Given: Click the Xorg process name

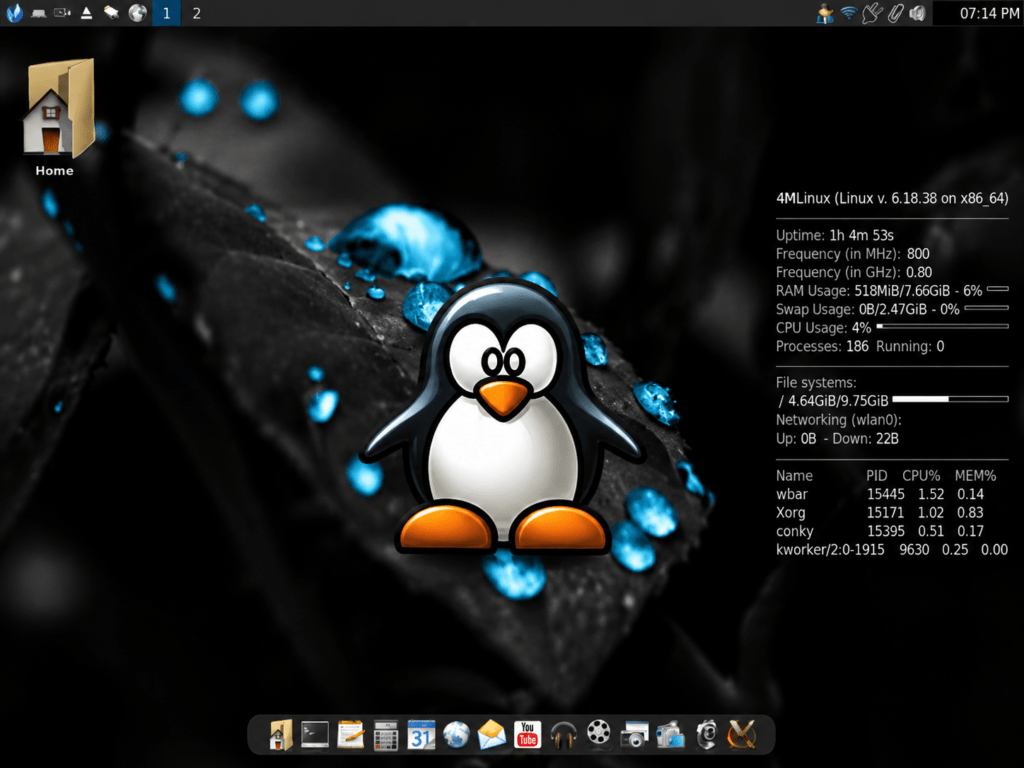Looking at the screenshot, I should (x=790, y=513).
